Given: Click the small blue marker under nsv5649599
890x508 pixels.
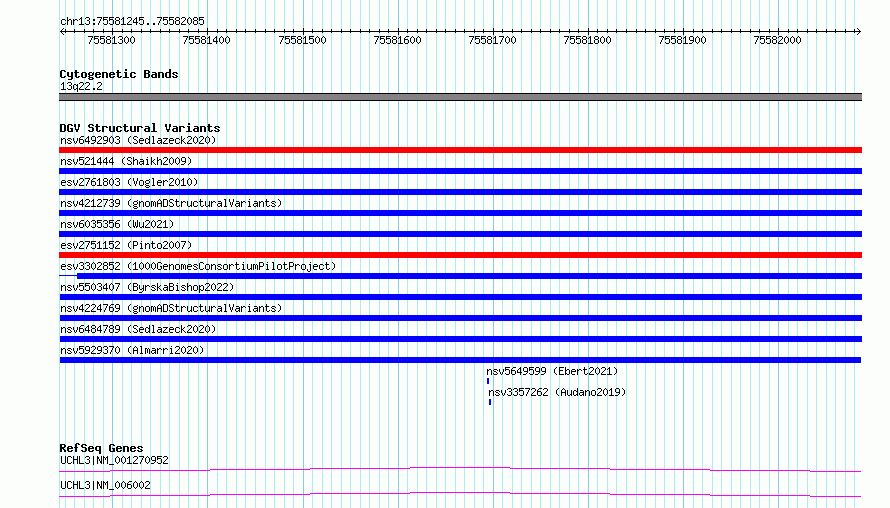Looking at the screenshot, I should 488,381.
